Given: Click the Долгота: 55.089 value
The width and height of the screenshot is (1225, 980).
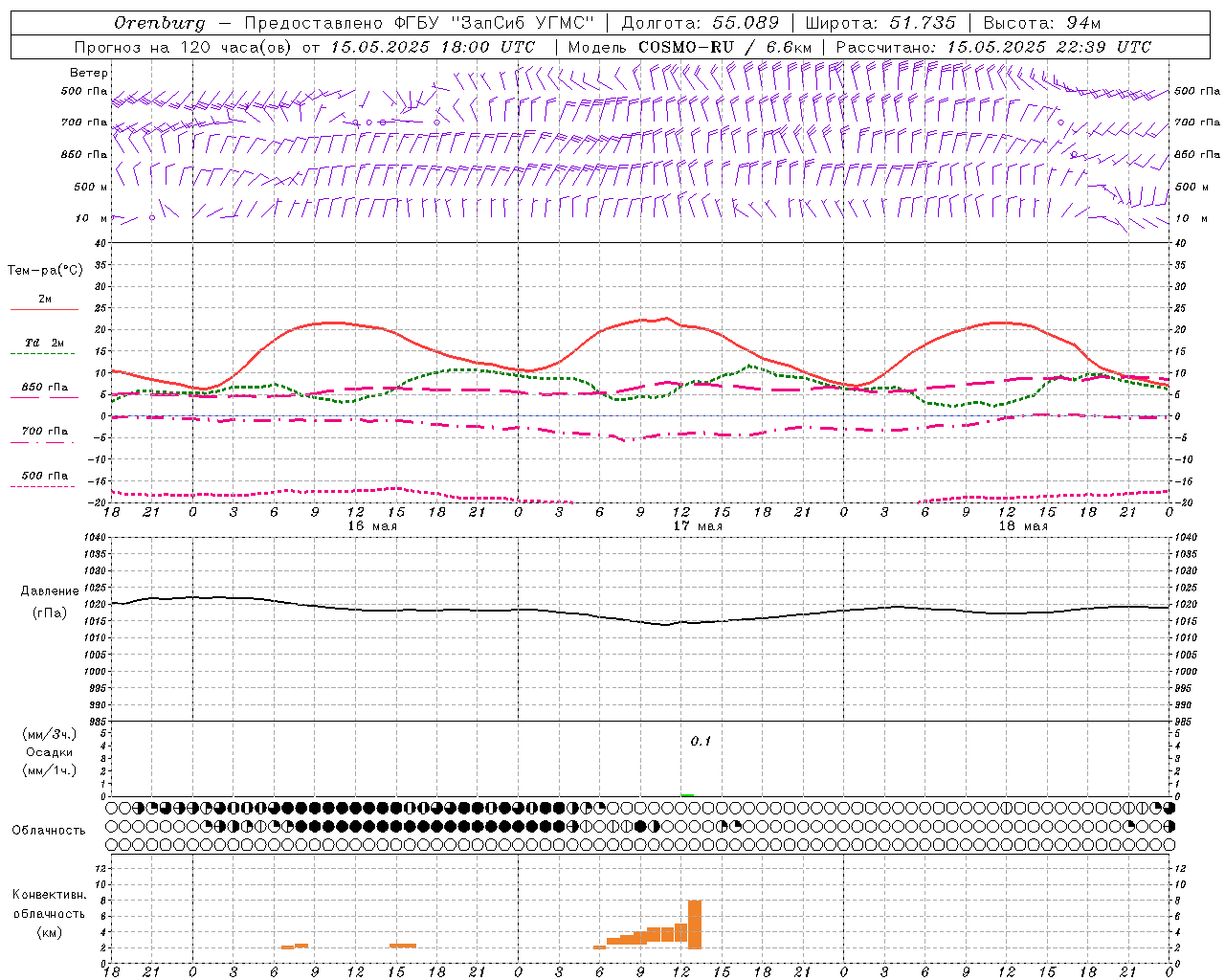Looking at the screenshot, I should (701, 23).
